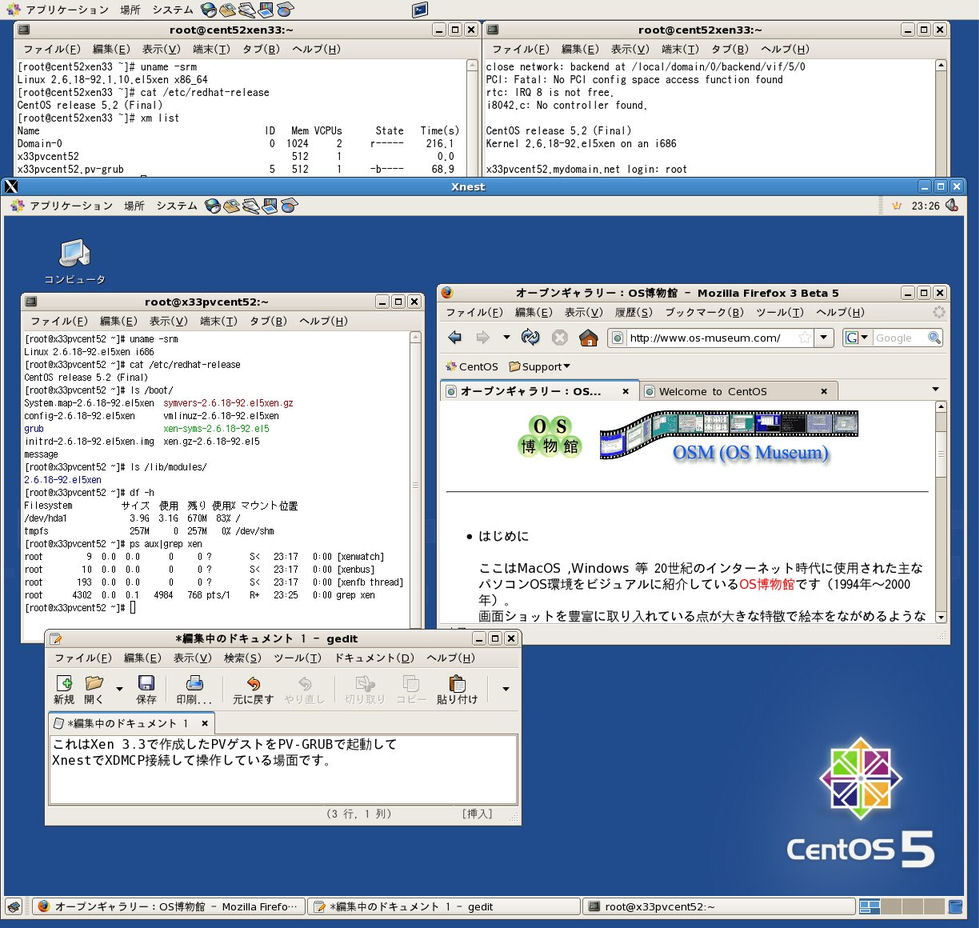Click Firefox forward arrow button

tap(483, 338)
